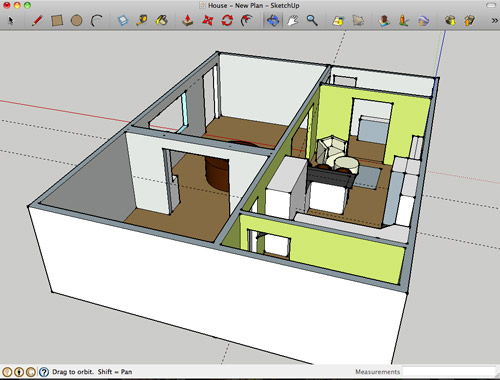Activate the Zoom magnifier tool
Screen dimensions: 500x380
pos(312,21)
